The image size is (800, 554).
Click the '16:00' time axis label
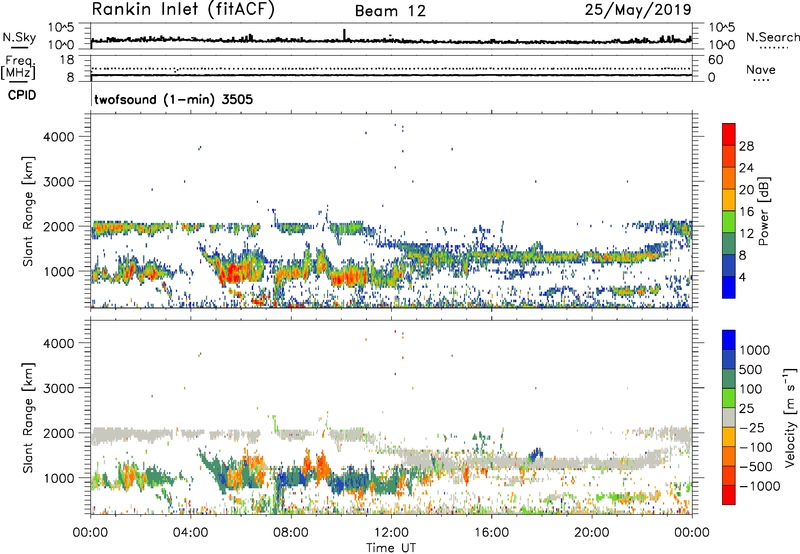pos(491,533)
